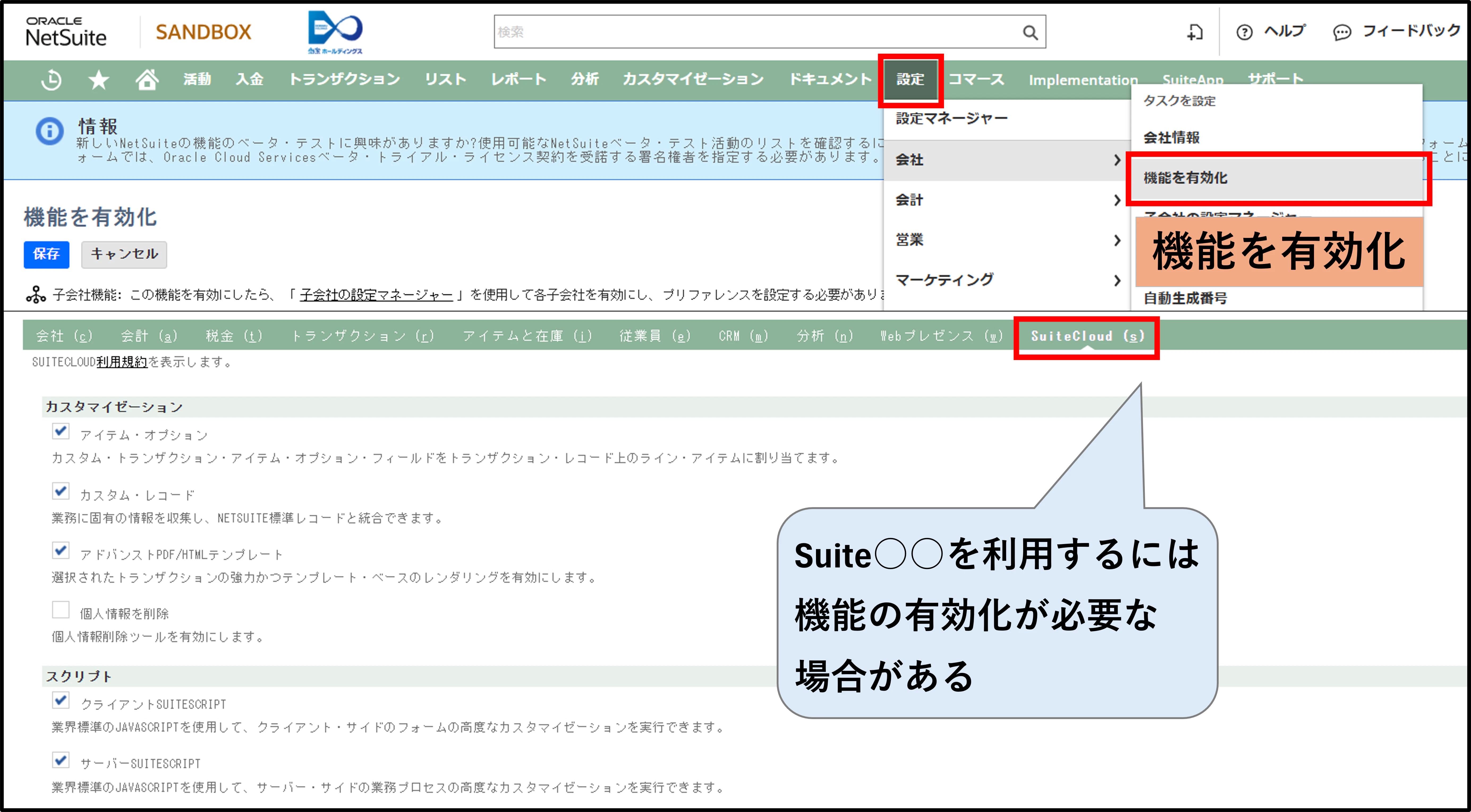
Task: Click the subsidiary feature hierarchy icon
Action: click(x=36, y=295)
